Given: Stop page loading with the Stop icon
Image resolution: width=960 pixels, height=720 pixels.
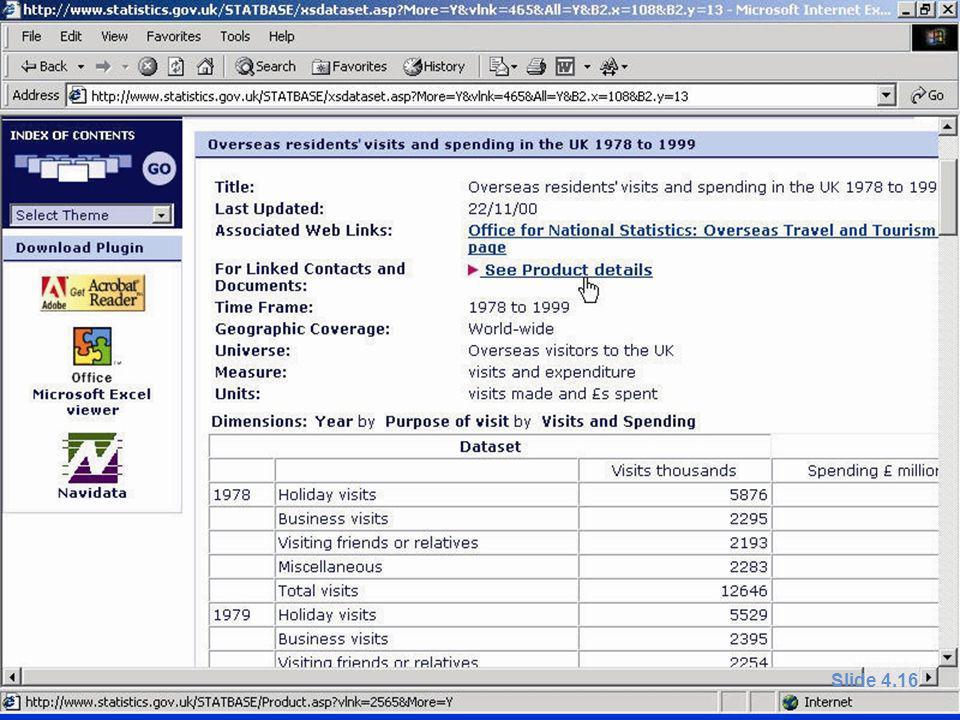Looking at the screenshot, I should 147,66.
